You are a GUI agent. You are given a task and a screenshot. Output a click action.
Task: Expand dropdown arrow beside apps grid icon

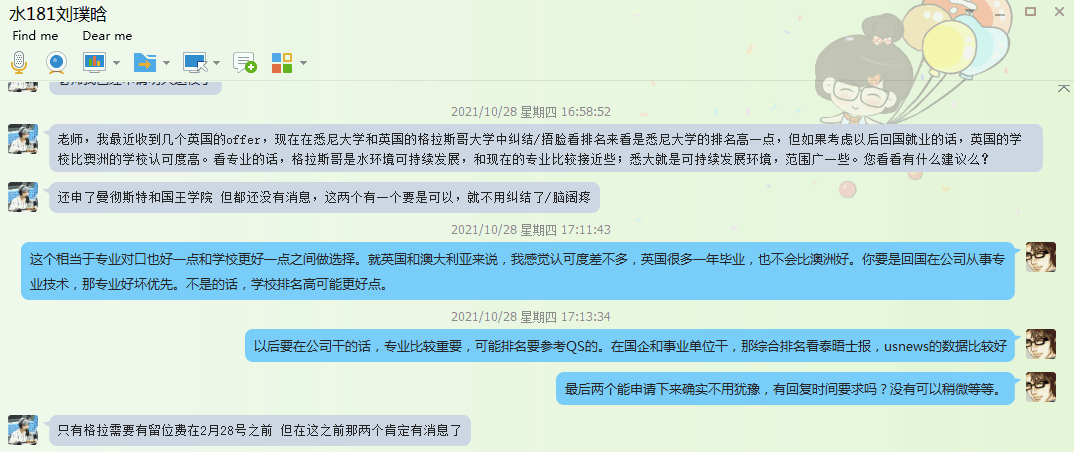pos(303,63)
